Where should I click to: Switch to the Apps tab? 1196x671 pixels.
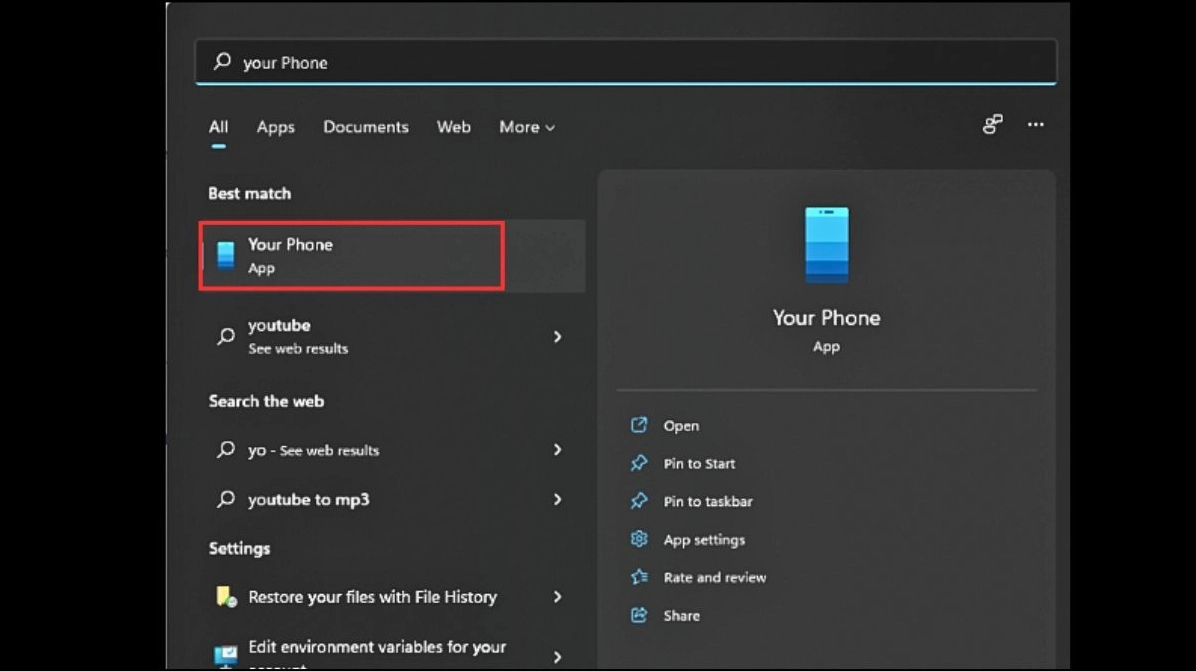click(x=275, y=127)
